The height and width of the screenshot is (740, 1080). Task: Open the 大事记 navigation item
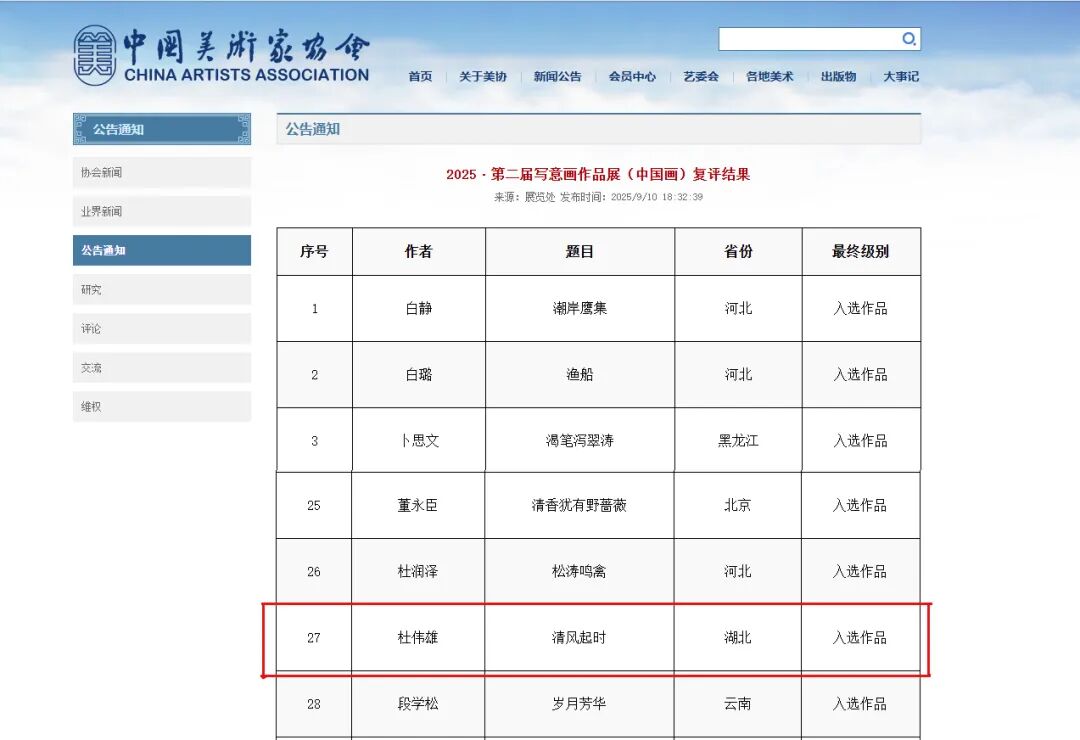click(x=900, y=77)
